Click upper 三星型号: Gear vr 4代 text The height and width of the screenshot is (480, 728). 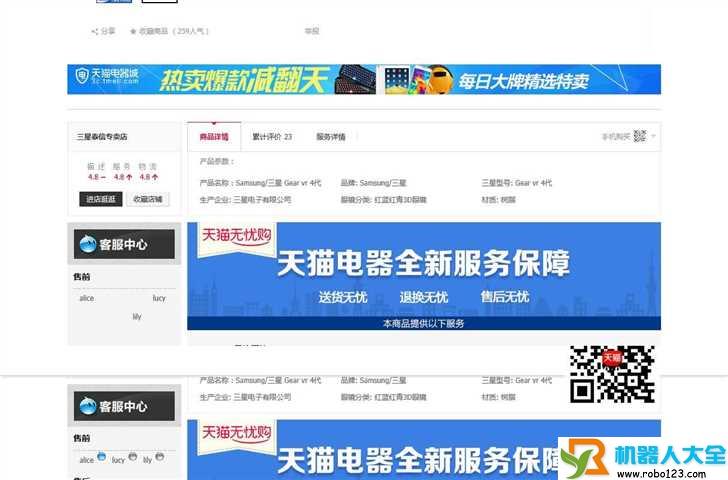pyautogui.click(x=517, y=183)
